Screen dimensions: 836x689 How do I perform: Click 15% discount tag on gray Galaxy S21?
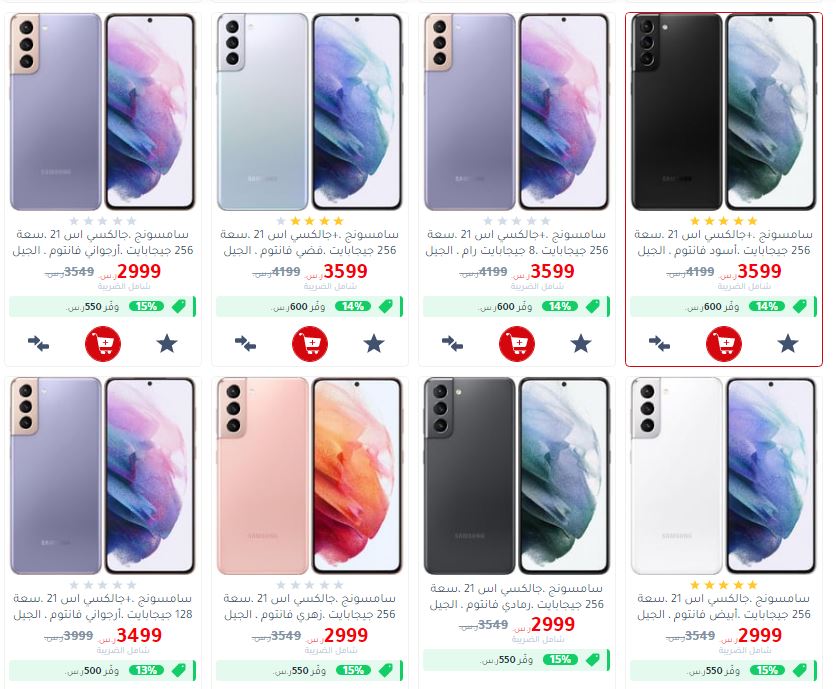click(x=560, y=660)
